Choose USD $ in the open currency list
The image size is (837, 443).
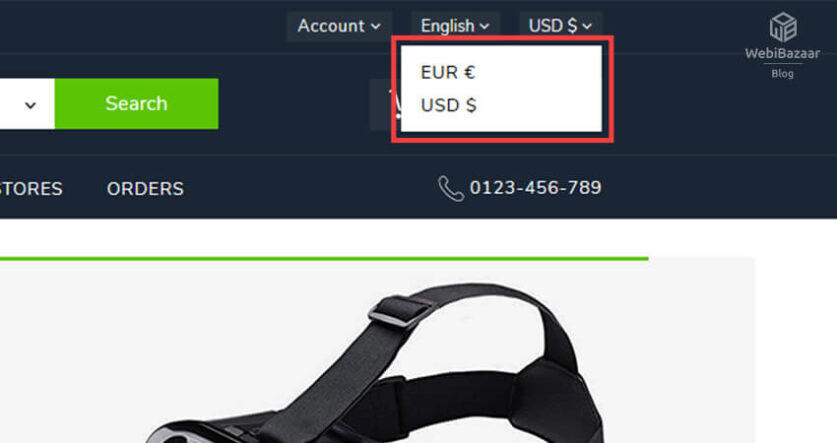pos(448,105)
